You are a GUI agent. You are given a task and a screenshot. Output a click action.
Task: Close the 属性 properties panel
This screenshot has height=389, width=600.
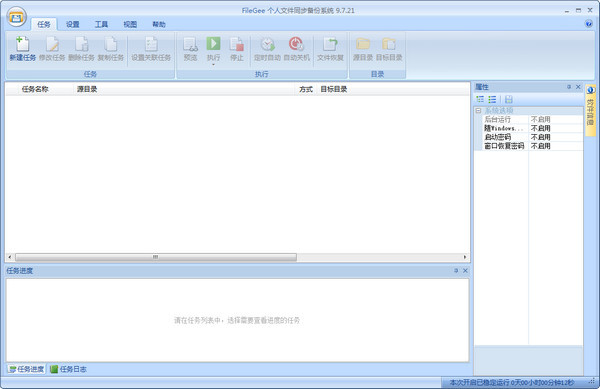[578, 87]
